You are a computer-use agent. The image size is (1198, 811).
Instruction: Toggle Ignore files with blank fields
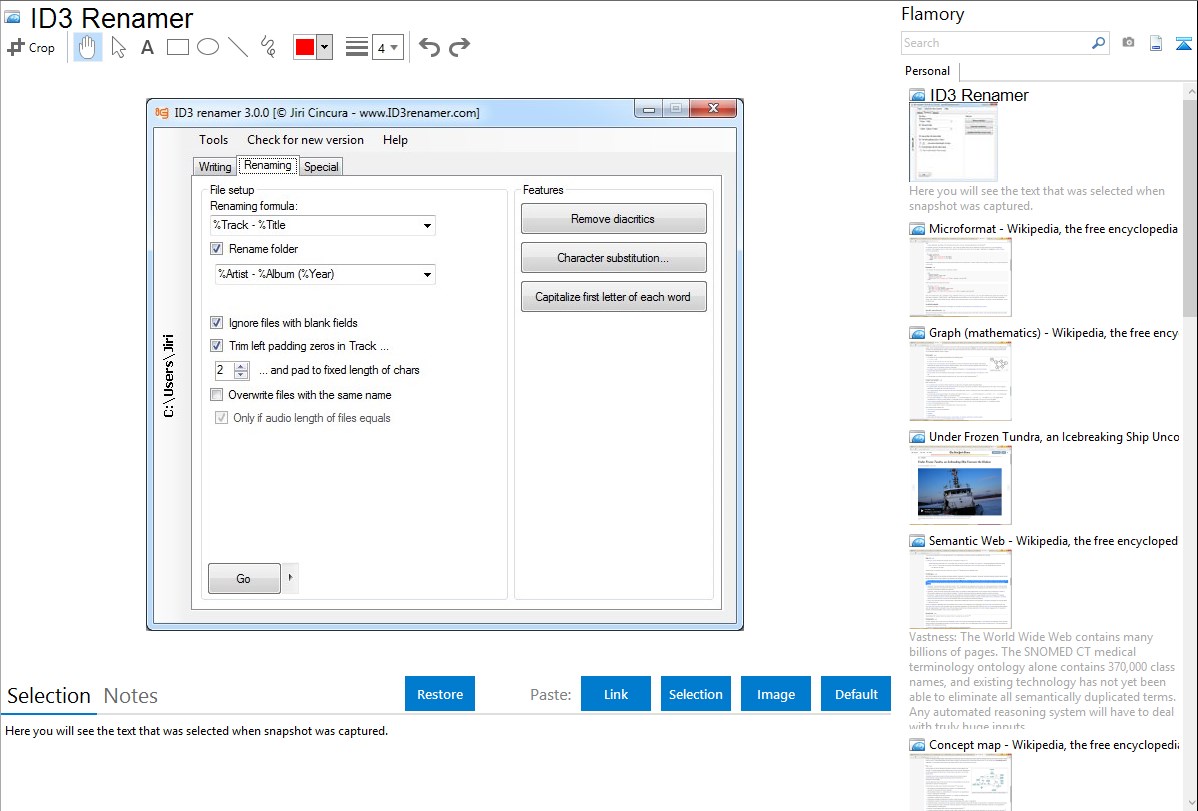(216, 323)
